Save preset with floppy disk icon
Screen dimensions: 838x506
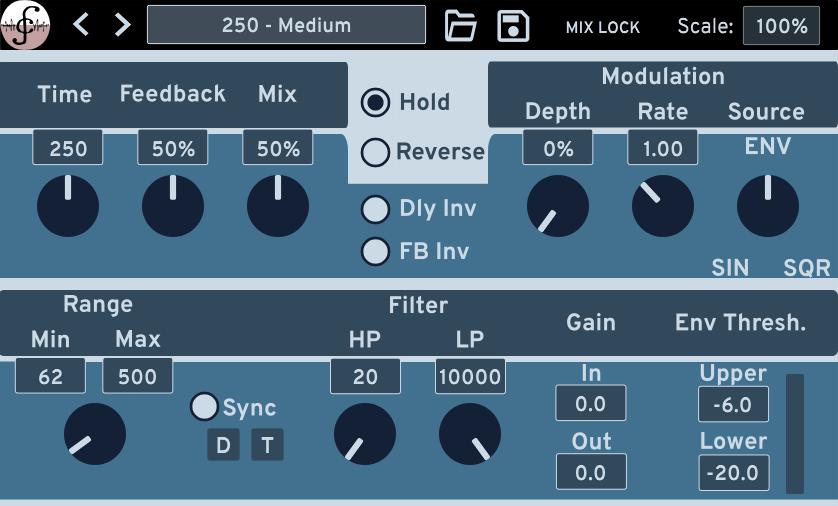coord(513,26)
